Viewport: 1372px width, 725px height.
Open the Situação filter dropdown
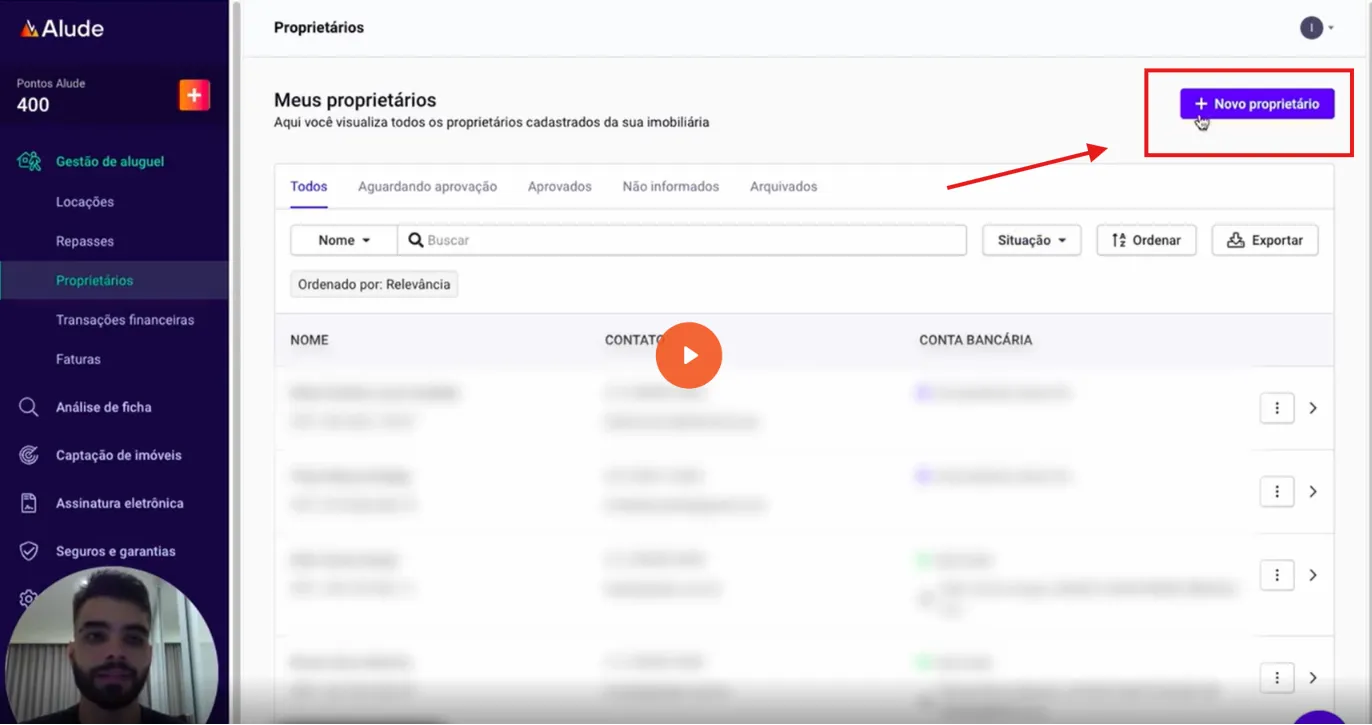[1032, 240]
